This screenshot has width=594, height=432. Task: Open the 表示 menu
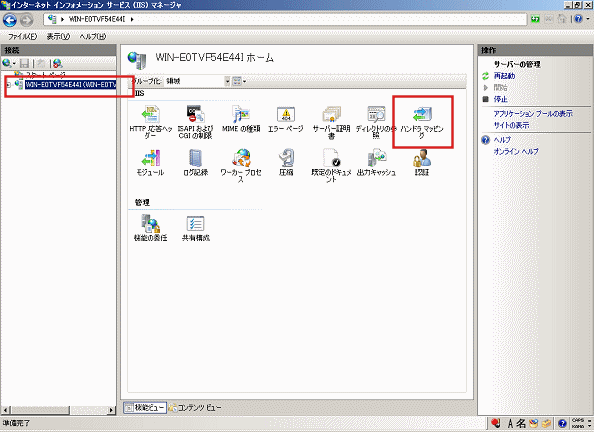pyautogui.click(x=58, y=37)
